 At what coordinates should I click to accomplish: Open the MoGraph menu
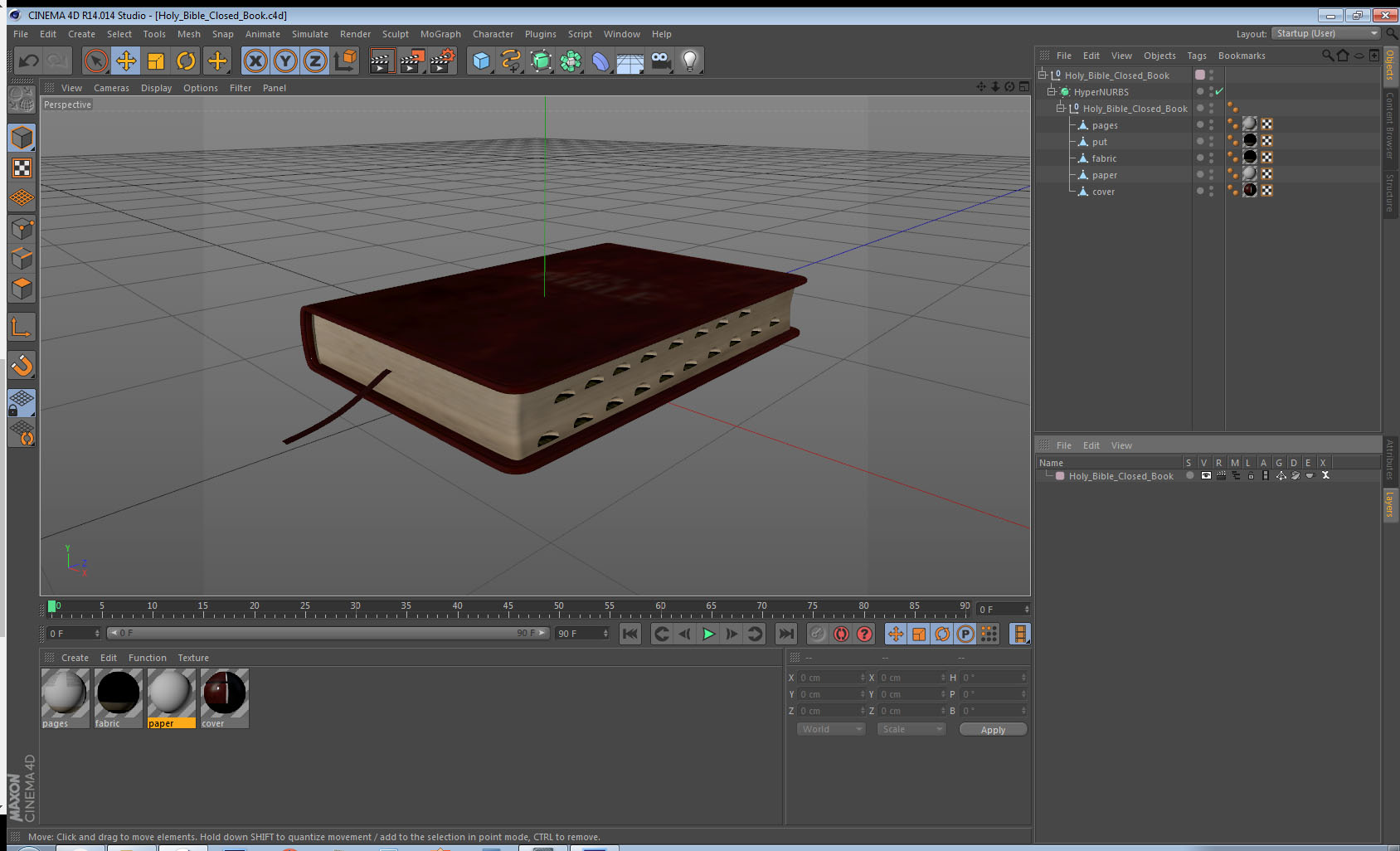[x=440, y=34]
